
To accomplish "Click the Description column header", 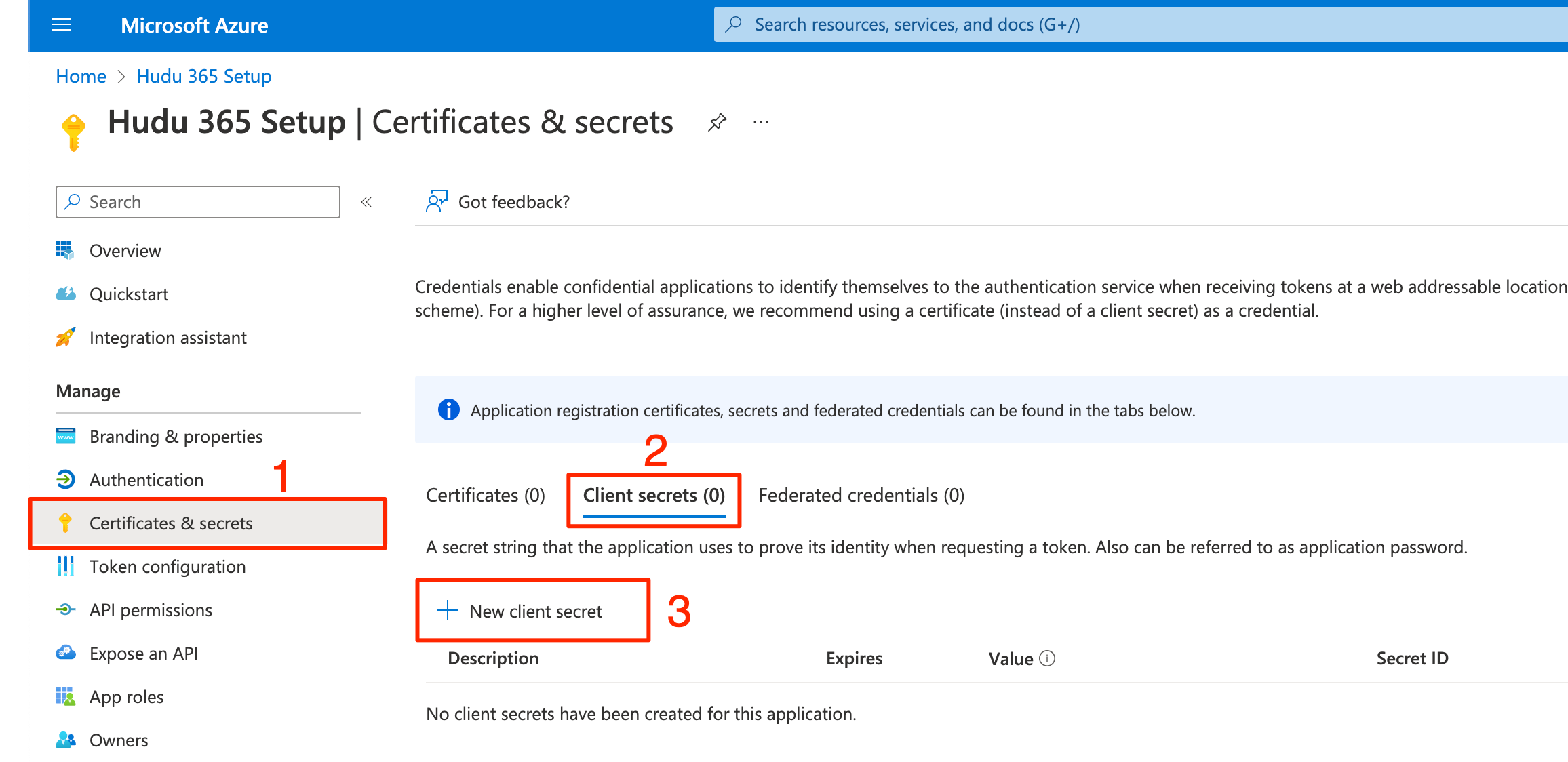I will (493, 658).
